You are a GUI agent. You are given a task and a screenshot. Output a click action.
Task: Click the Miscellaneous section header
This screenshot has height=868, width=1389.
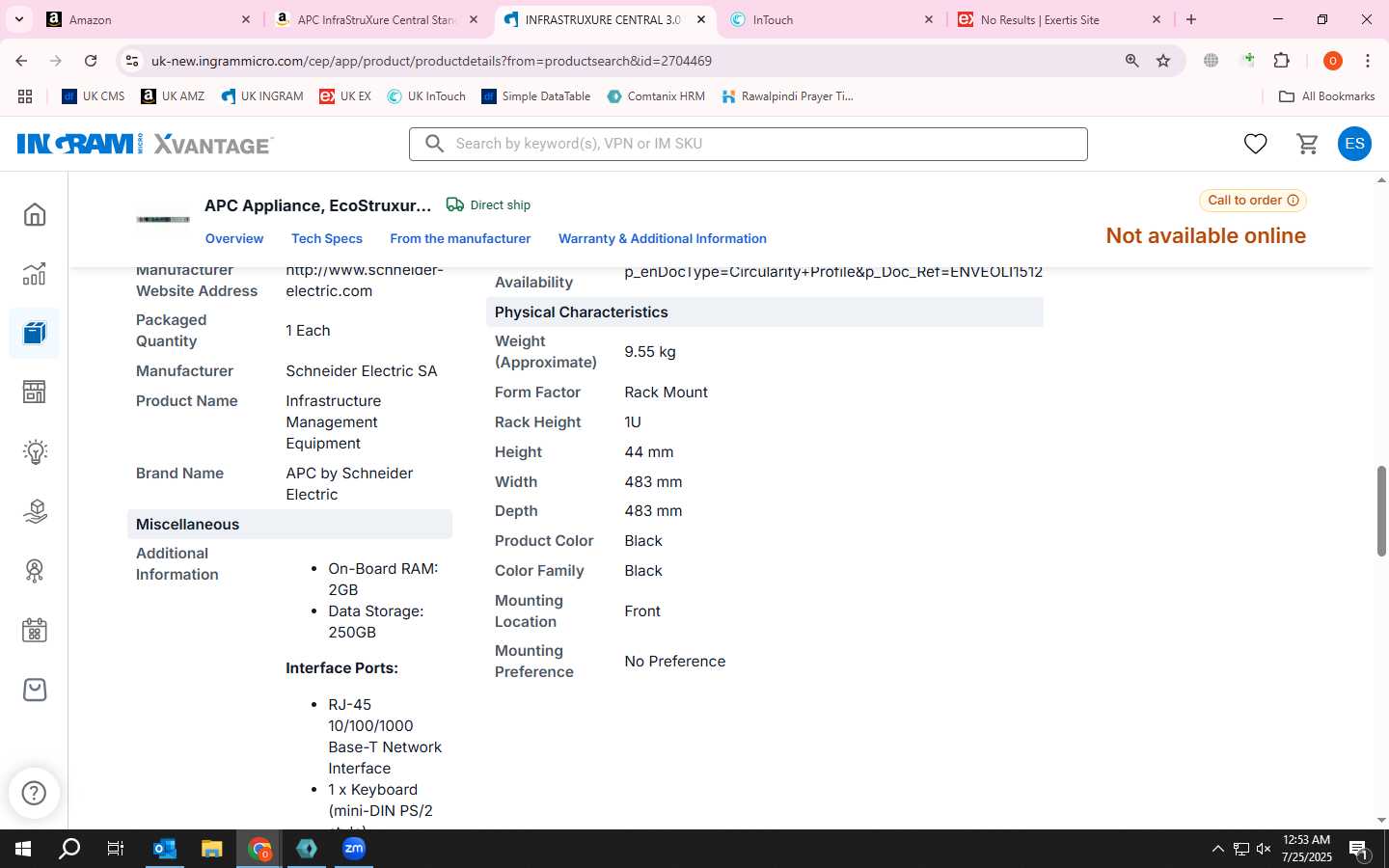point(289,524)
